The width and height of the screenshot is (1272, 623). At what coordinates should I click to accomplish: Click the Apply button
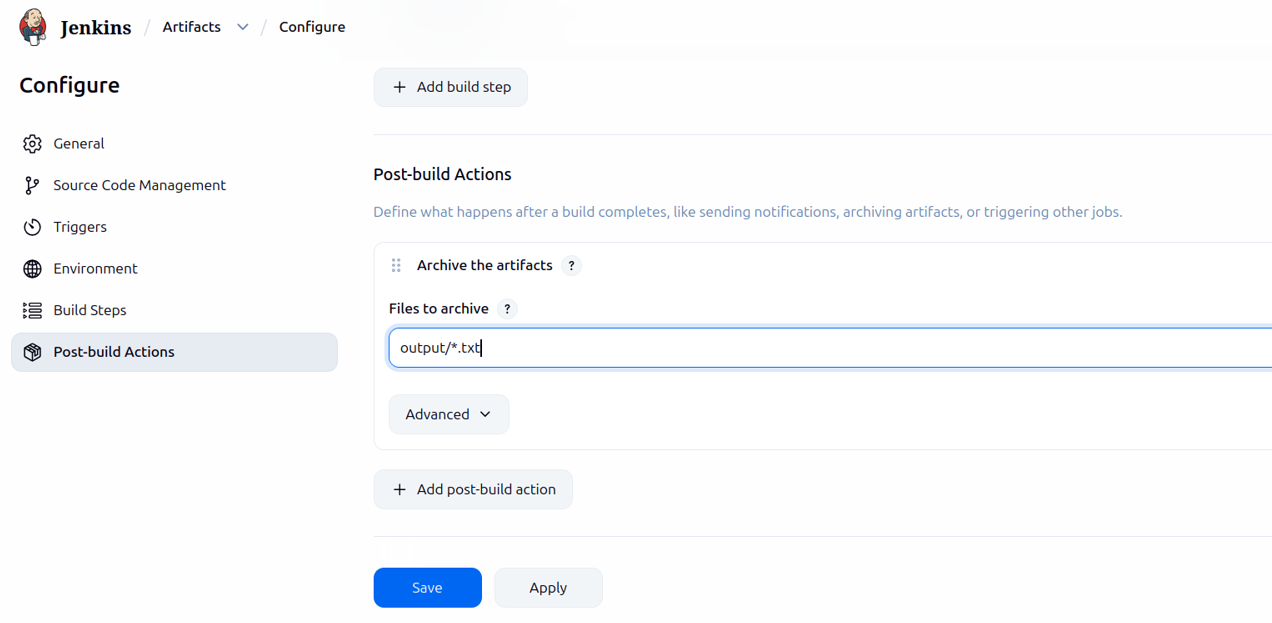(548, 587)
